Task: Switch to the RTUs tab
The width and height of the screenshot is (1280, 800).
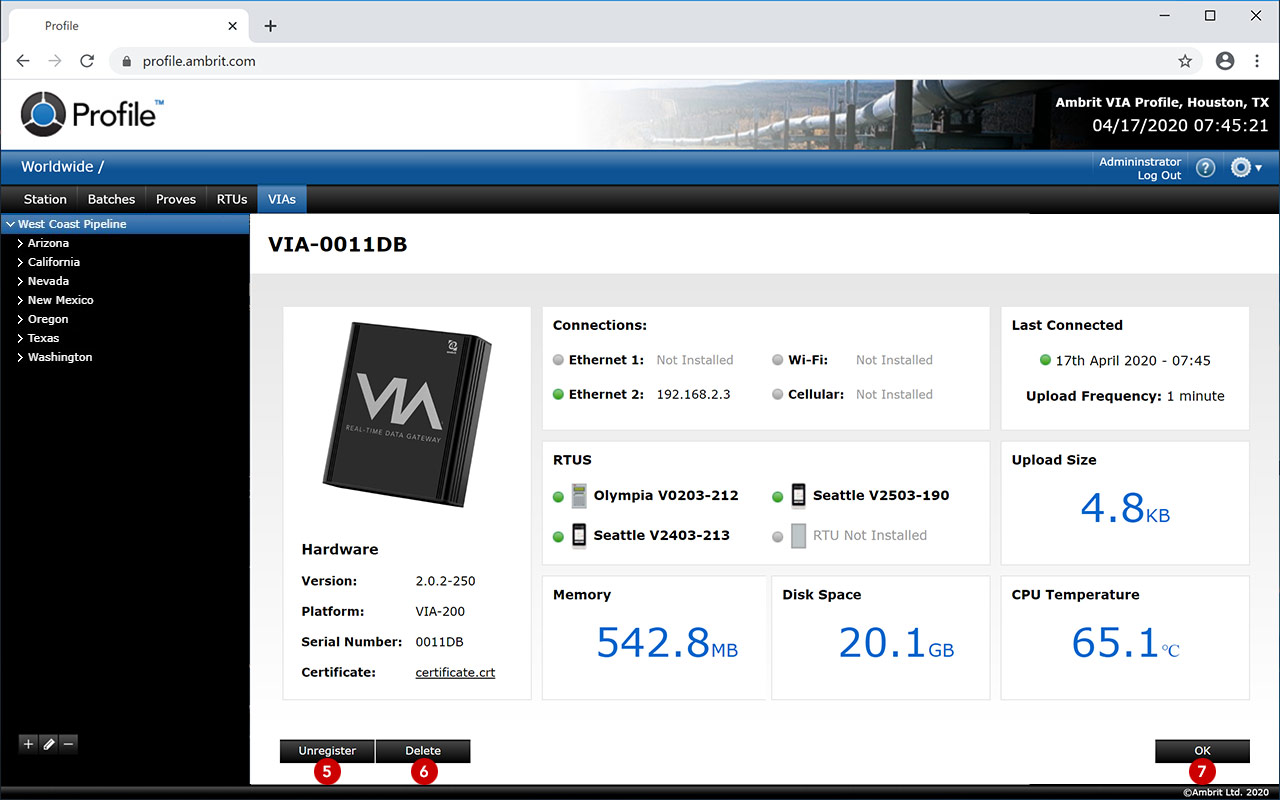Action: 232,199
